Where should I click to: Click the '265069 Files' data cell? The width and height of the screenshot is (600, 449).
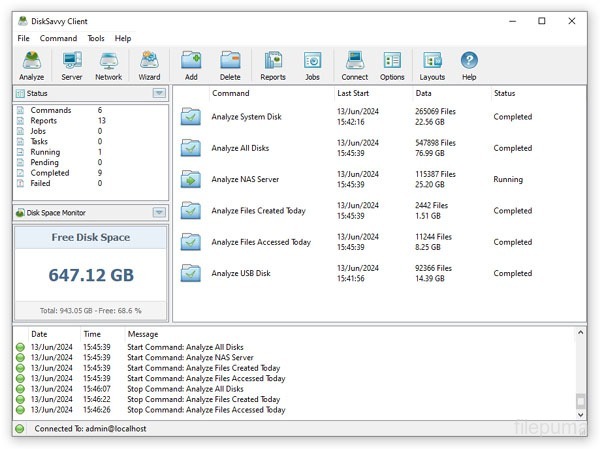(435, 111)
